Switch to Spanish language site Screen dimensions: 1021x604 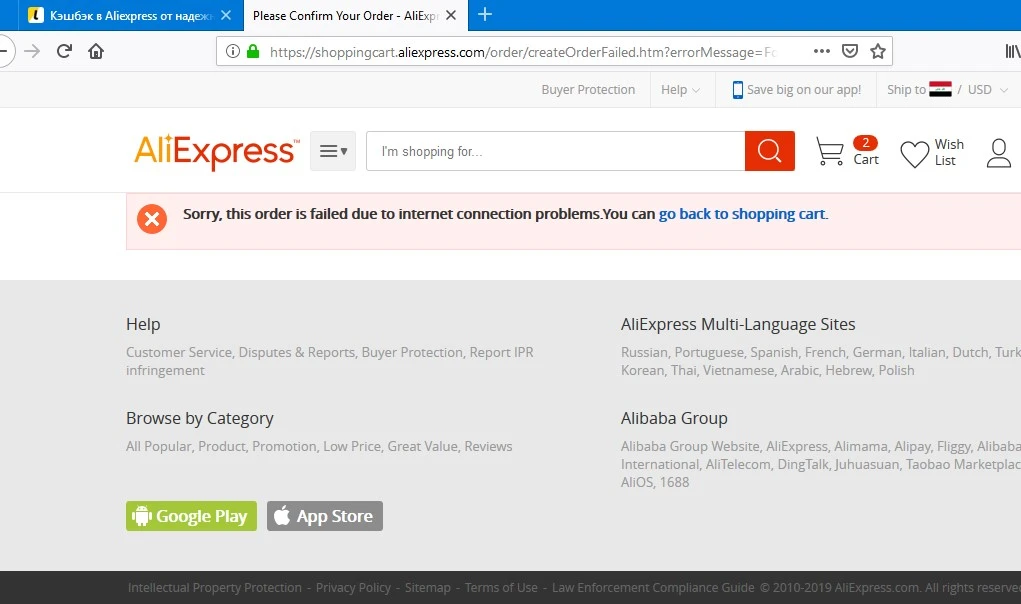(x=774, y=352)
